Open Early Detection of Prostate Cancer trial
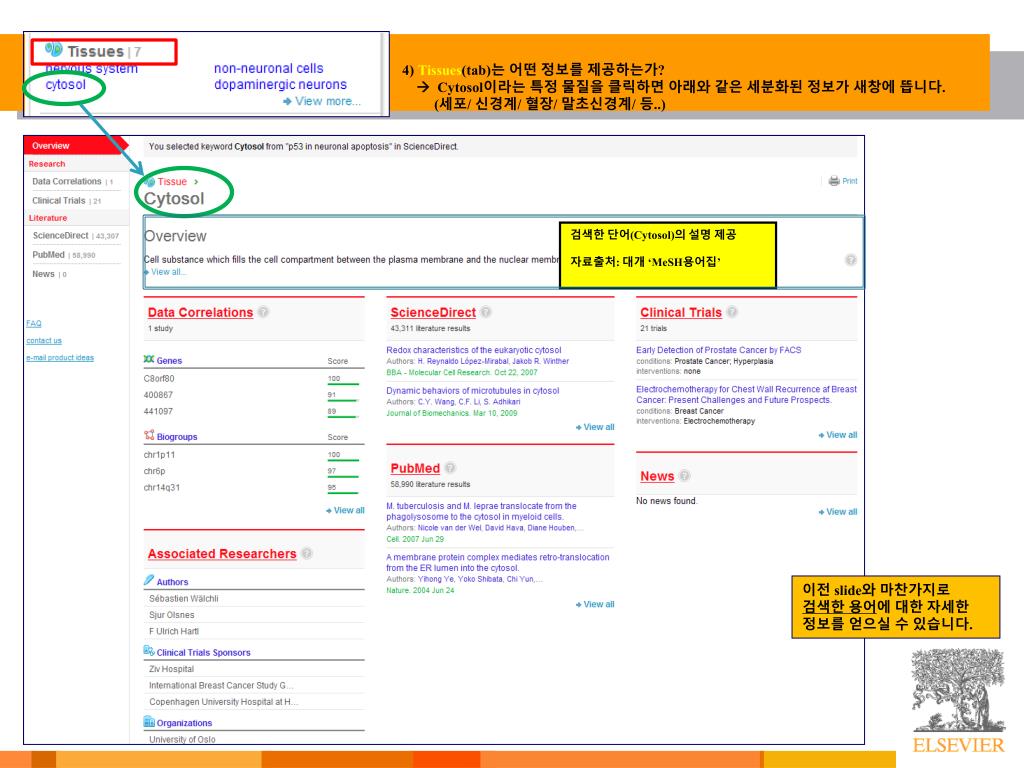 pos(718,350)
